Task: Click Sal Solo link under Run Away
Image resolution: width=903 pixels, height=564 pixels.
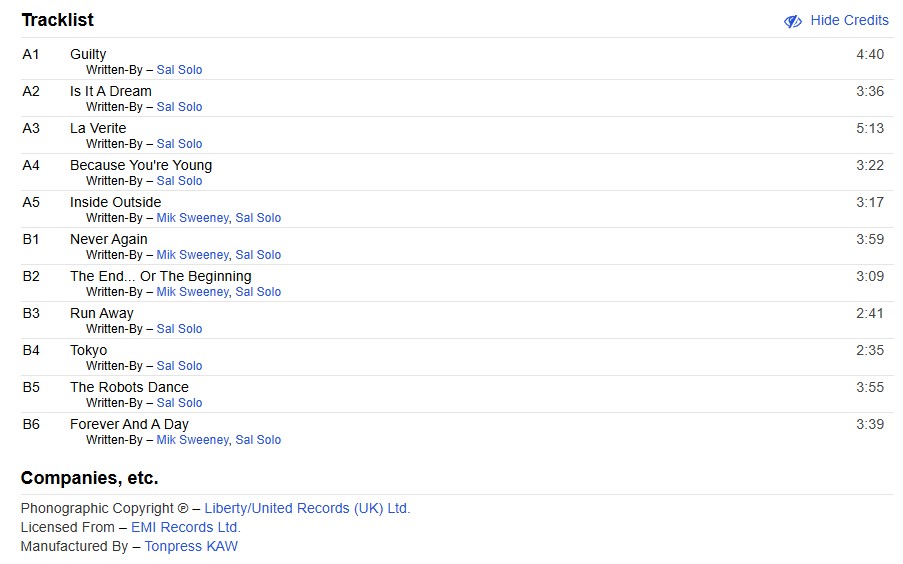Action: click(179, 329)
